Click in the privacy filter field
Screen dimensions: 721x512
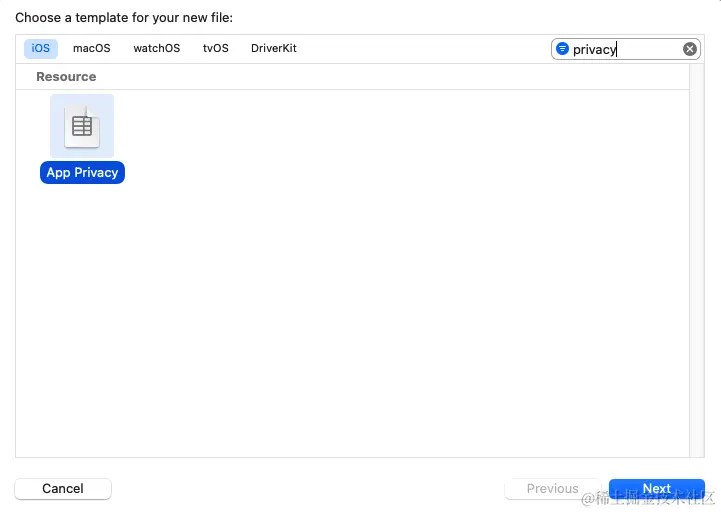pos(625,49)
